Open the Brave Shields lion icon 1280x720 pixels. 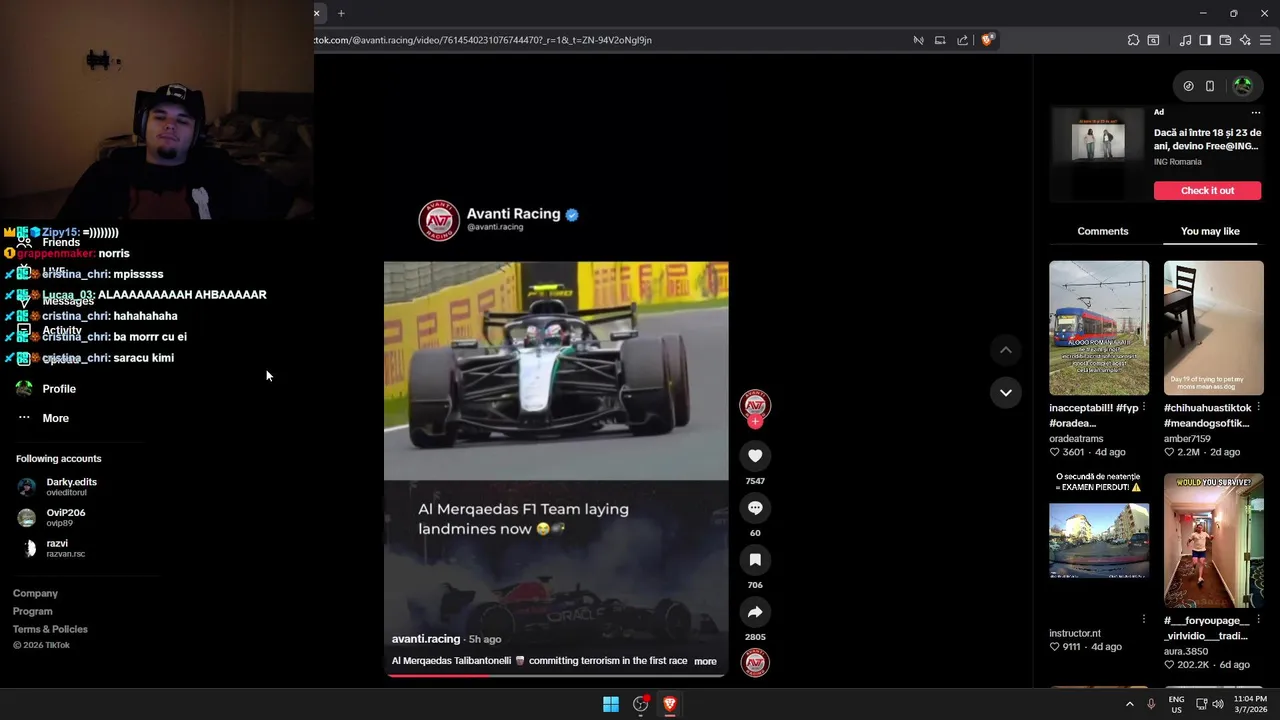click(x=987, y=40)
